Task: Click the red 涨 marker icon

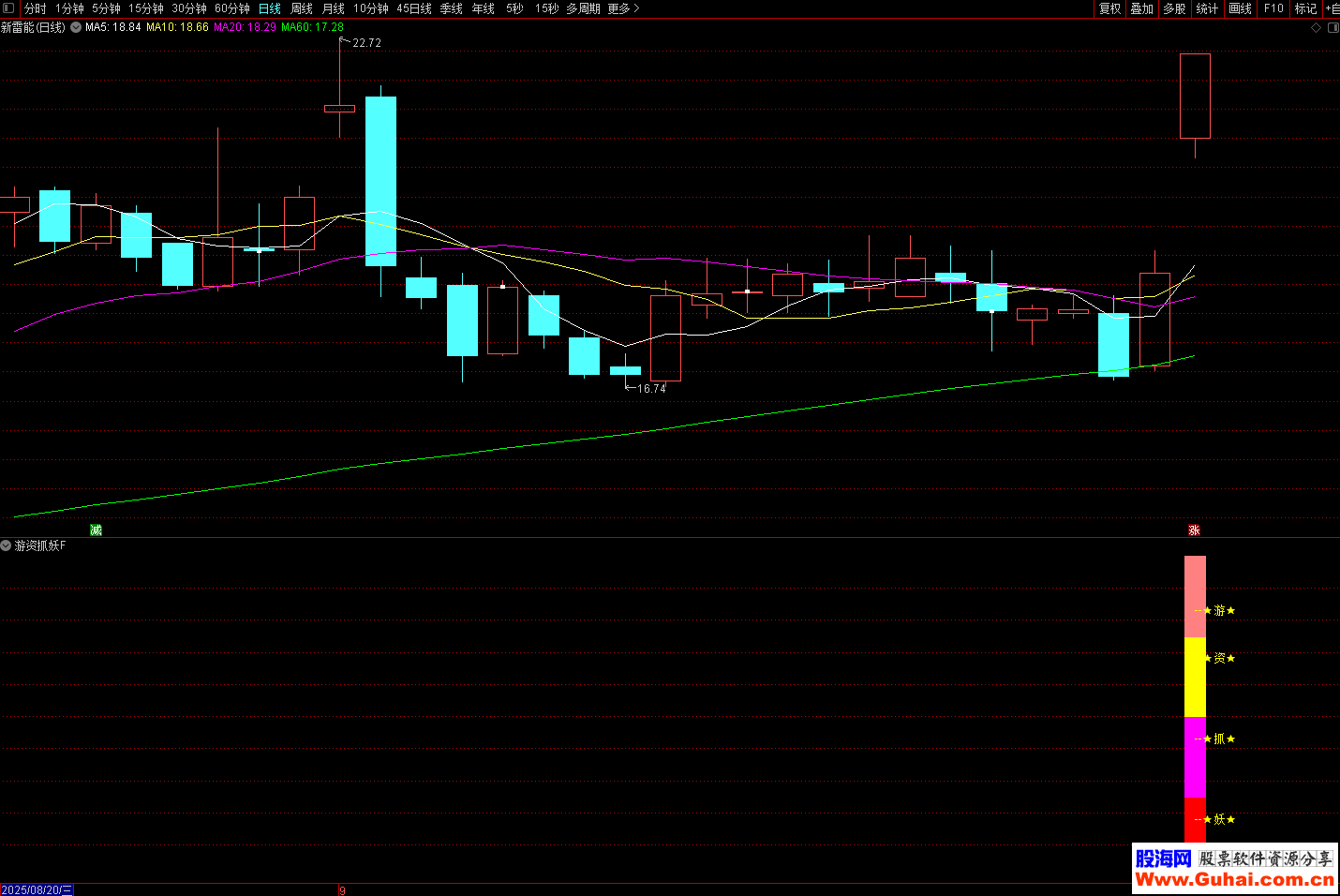Action: click(x=1194, y=530)
